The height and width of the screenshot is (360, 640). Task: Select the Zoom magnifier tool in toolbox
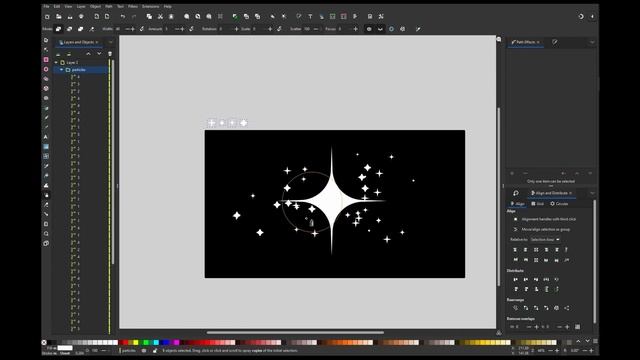(46, 233)
